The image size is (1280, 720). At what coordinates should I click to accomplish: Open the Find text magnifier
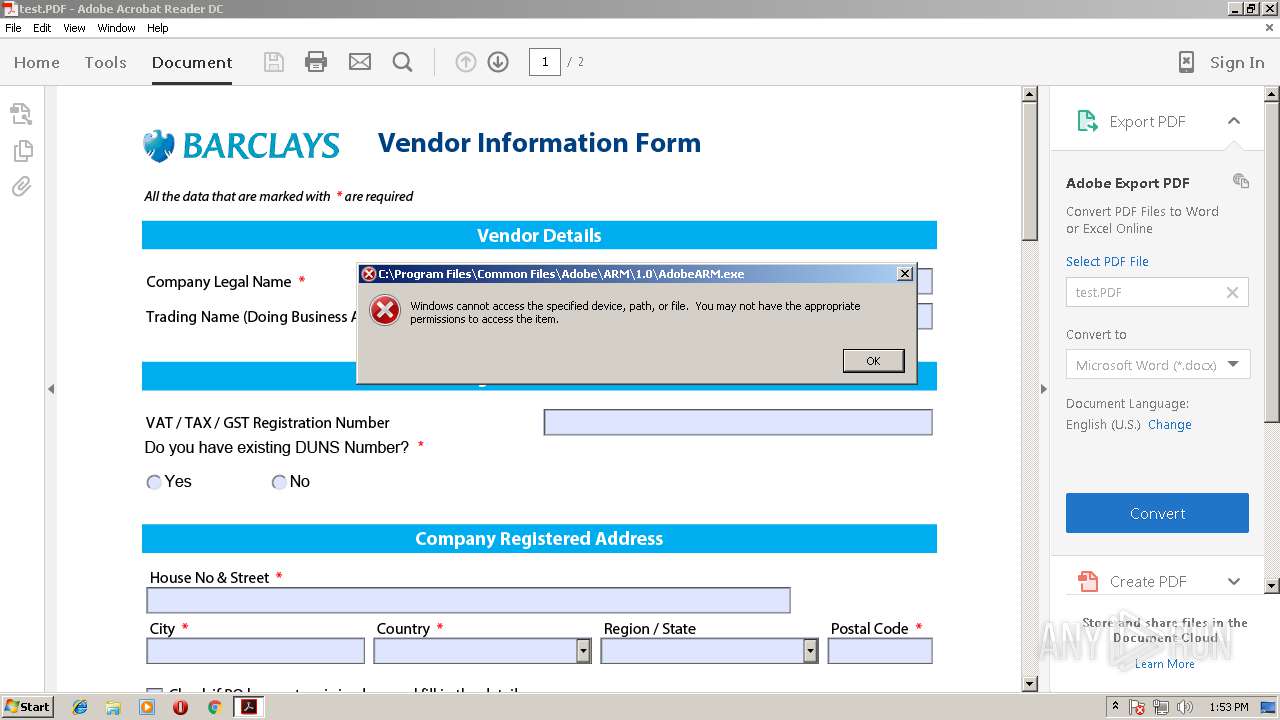point(403,62)
